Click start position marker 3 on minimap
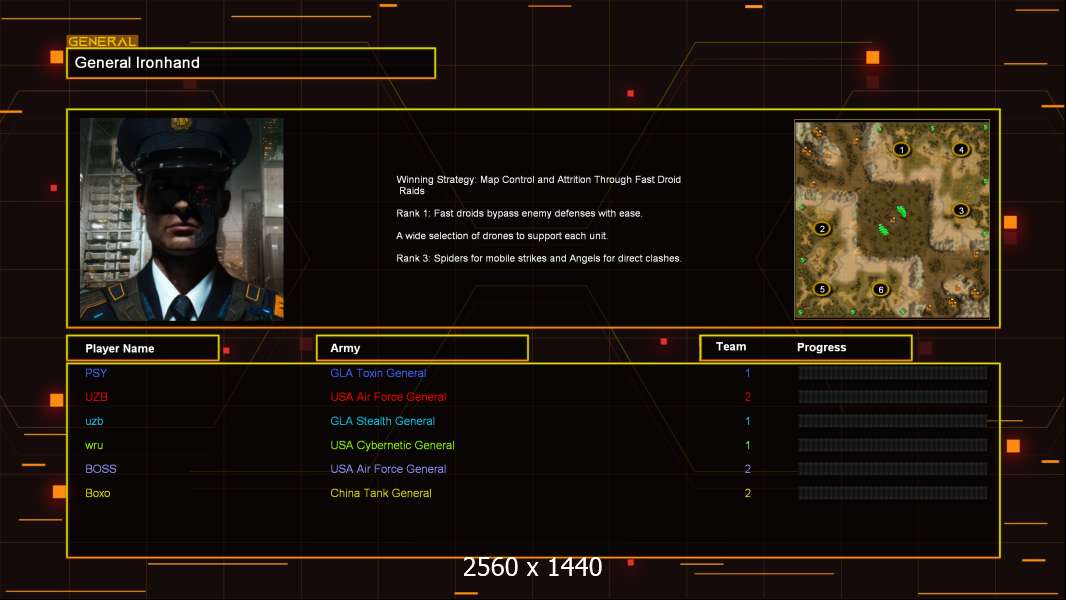This screenshot has width=1066, height=600. pyautogui.click(x=961, y=210)
